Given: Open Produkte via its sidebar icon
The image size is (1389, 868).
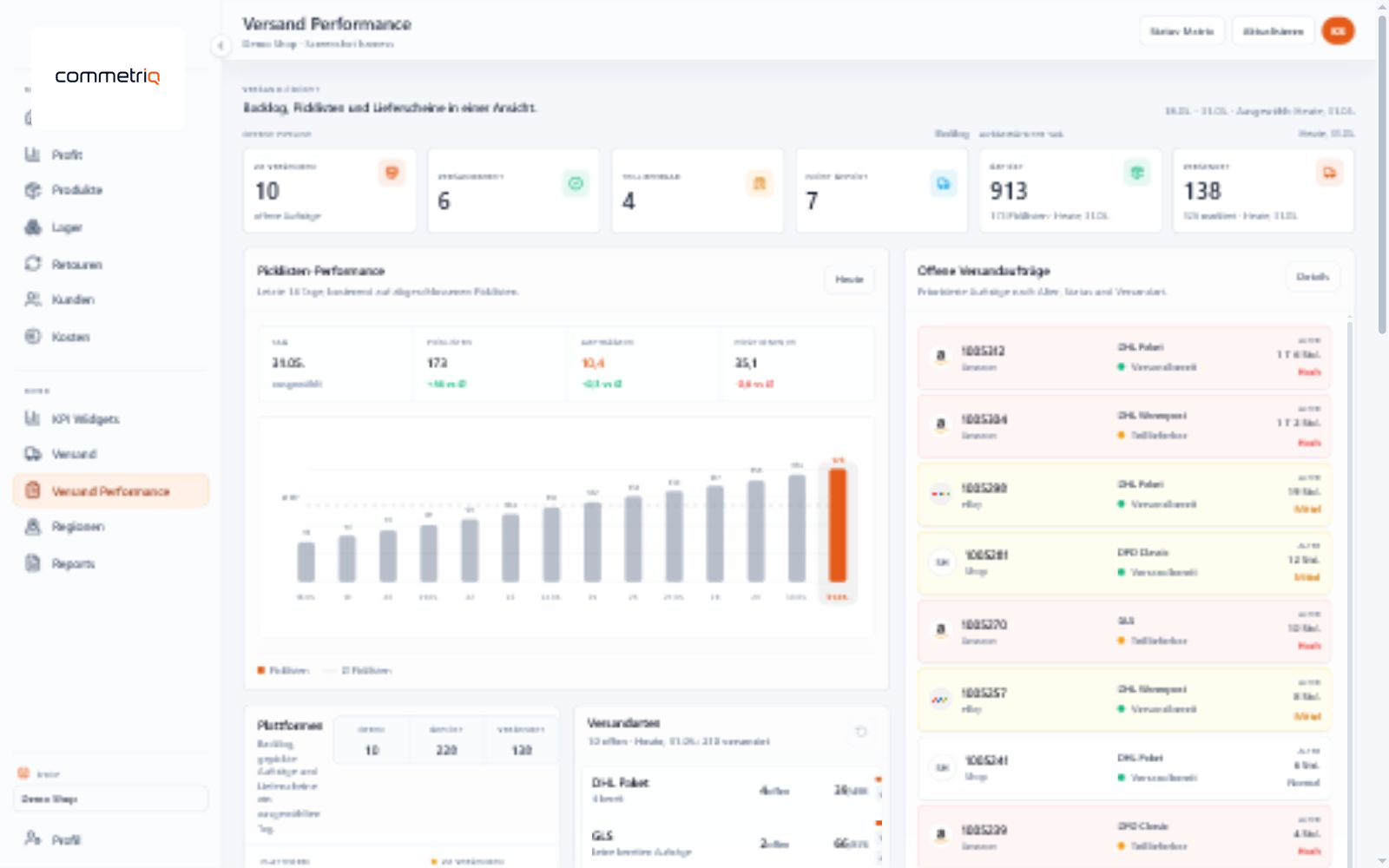Looking at the screenshot, I should [x=32, y=190].
